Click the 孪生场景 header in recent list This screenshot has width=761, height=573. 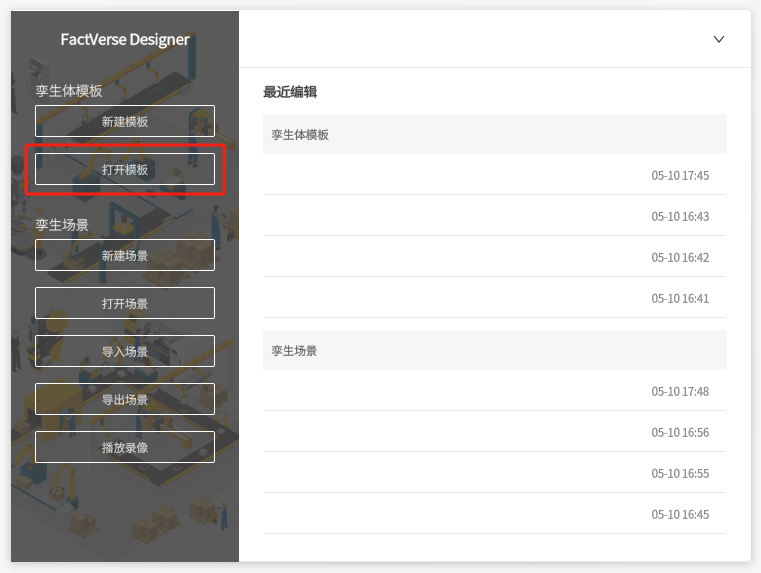295,351
